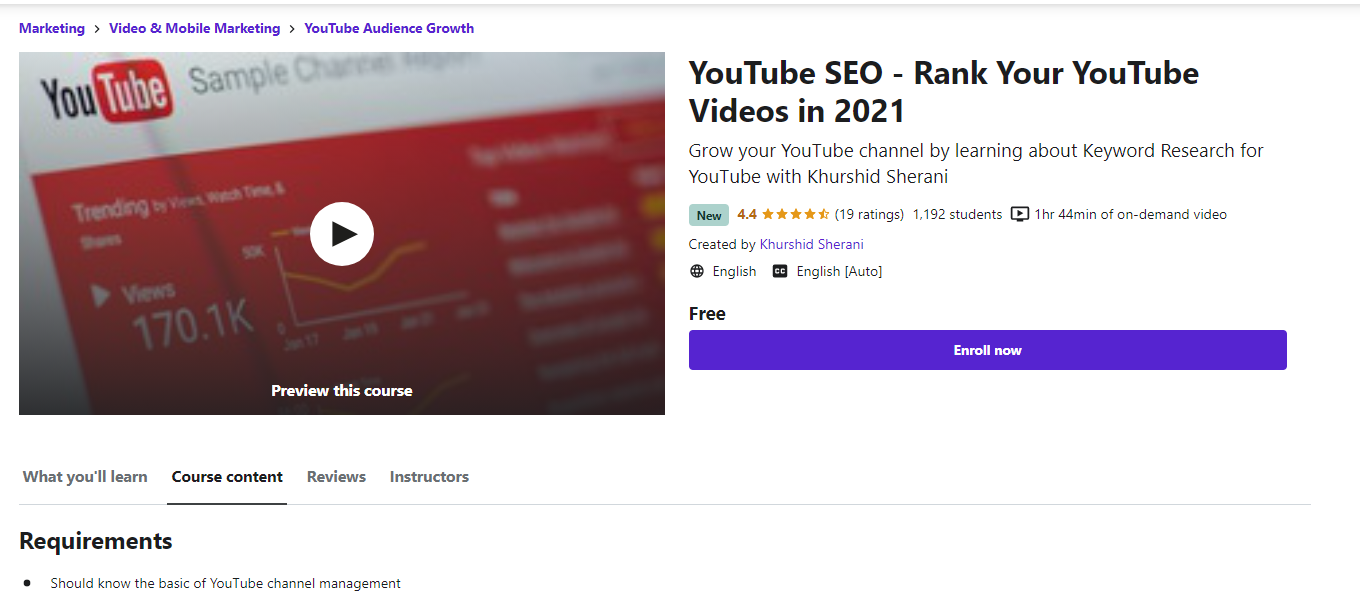Click the star rating icons

coord(796,214)
